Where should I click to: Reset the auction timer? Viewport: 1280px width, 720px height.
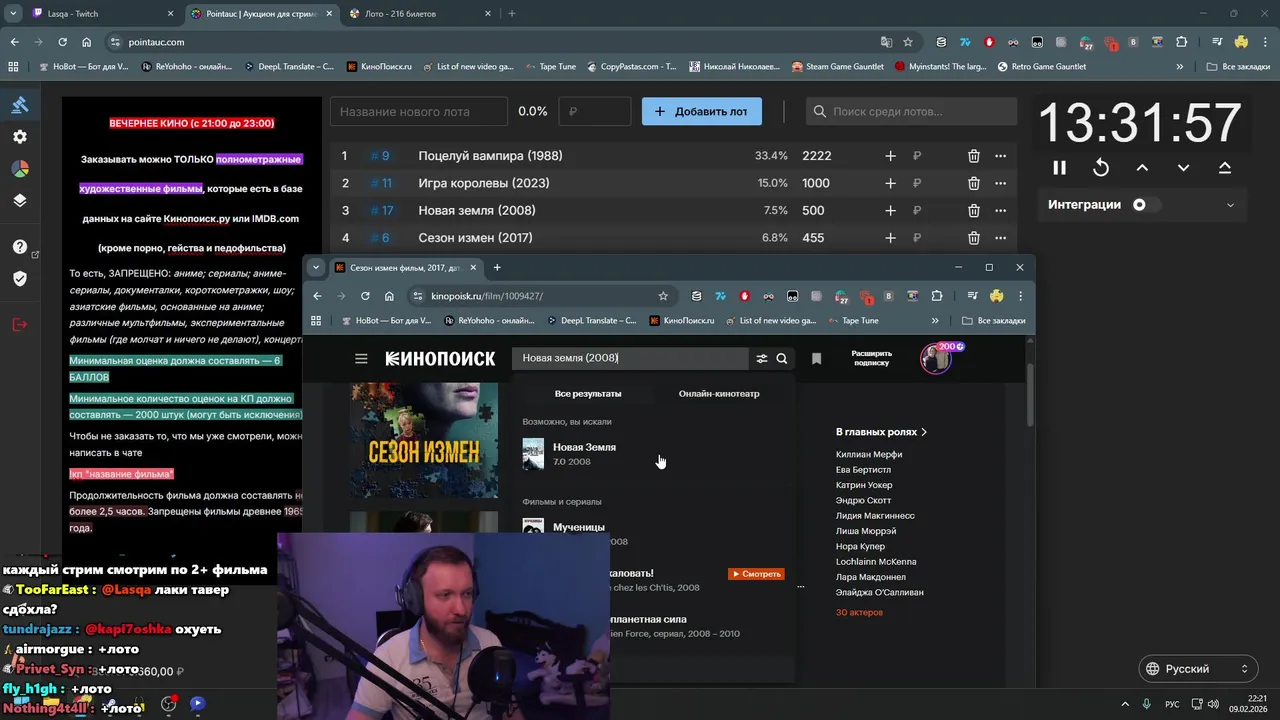tap(1101, 168)
